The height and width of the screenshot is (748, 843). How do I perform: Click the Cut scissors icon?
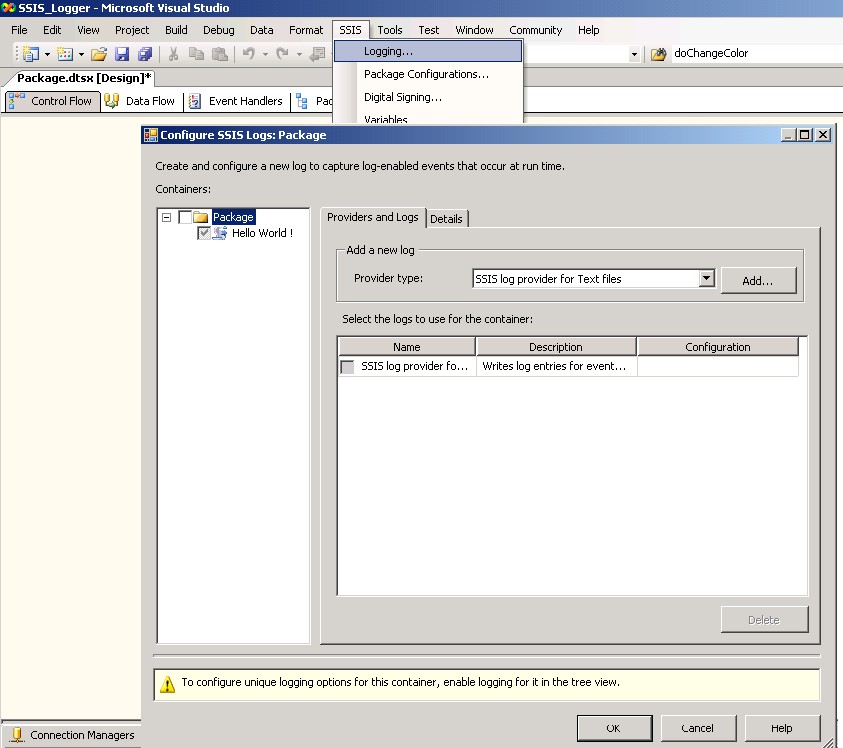(x=173, y=54)
